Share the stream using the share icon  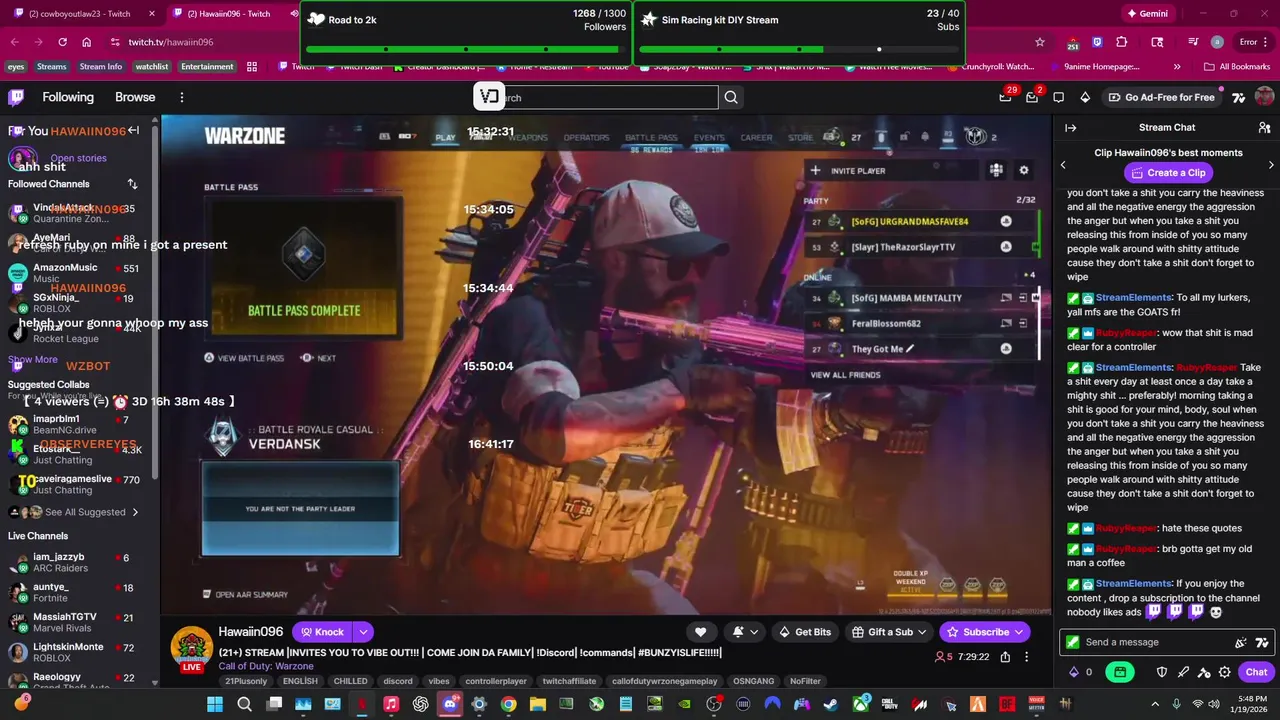(x=1005, y=657)
